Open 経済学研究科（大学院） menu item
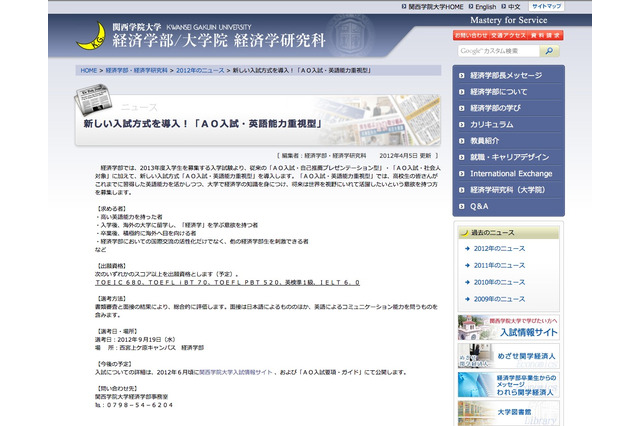 [x=509, y=190]
